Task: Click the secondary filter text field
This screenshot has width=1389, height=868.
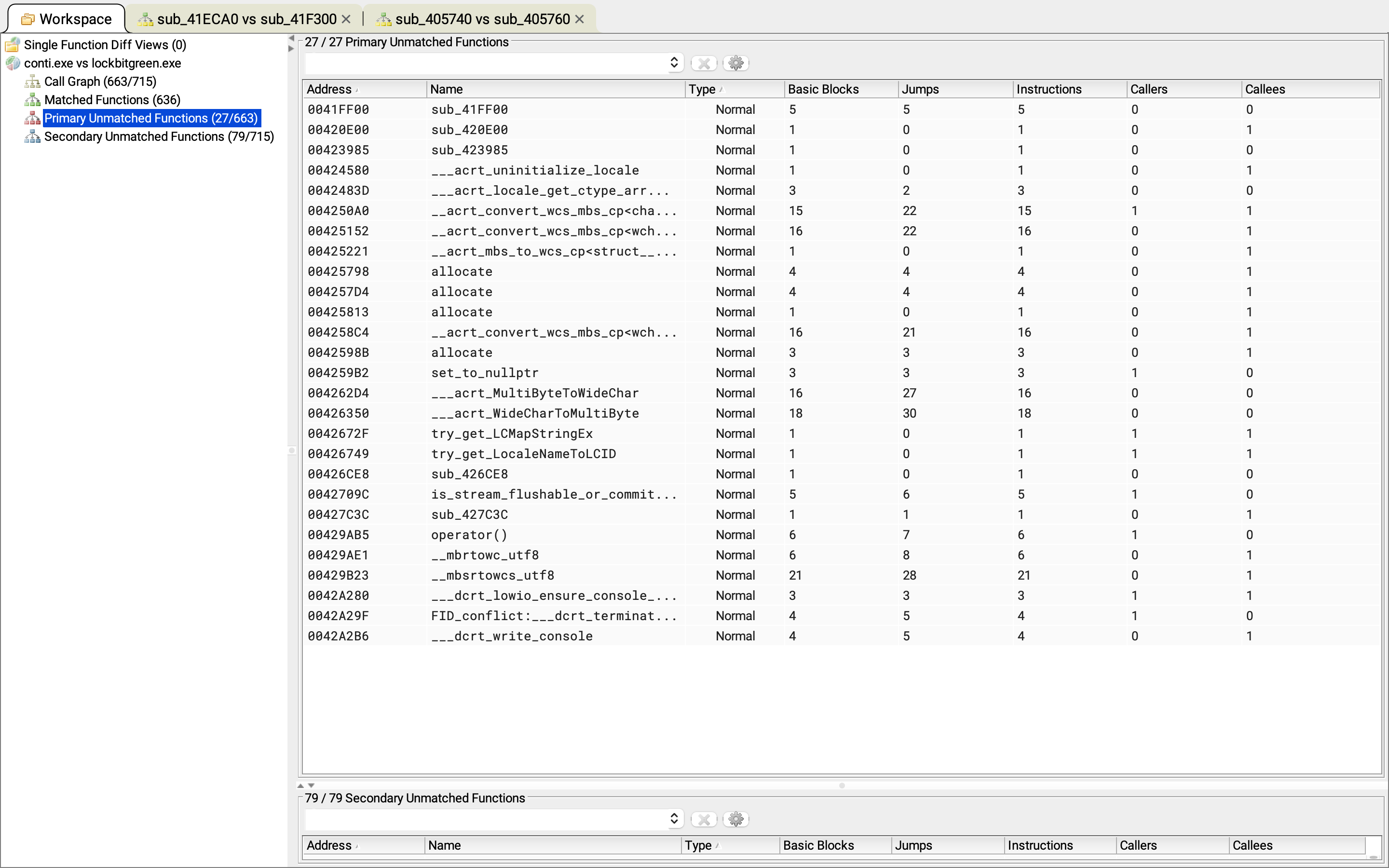Action: [487, 819]
